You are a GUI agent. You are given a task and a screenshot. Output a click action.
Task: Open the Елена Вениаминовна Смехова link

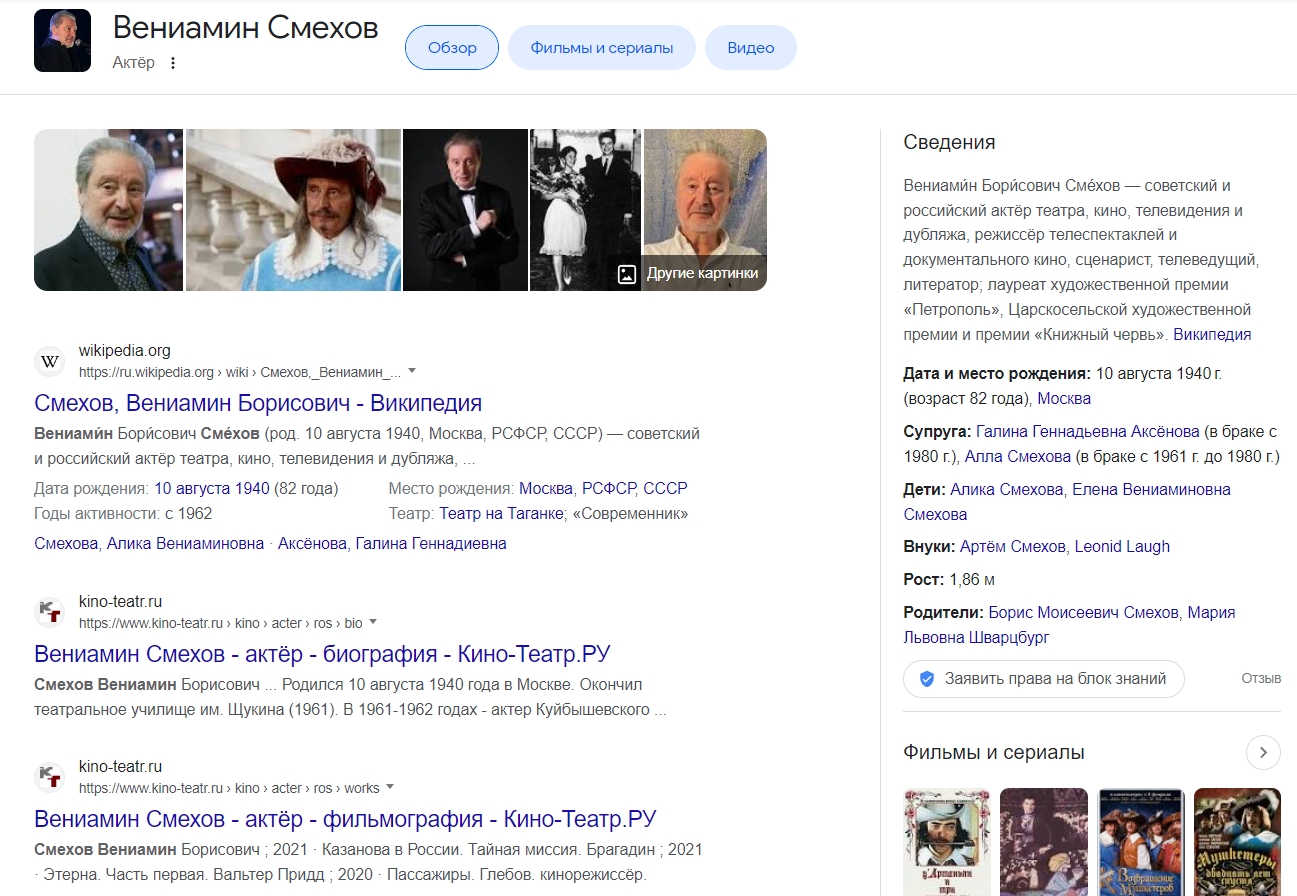[1067, 502]
